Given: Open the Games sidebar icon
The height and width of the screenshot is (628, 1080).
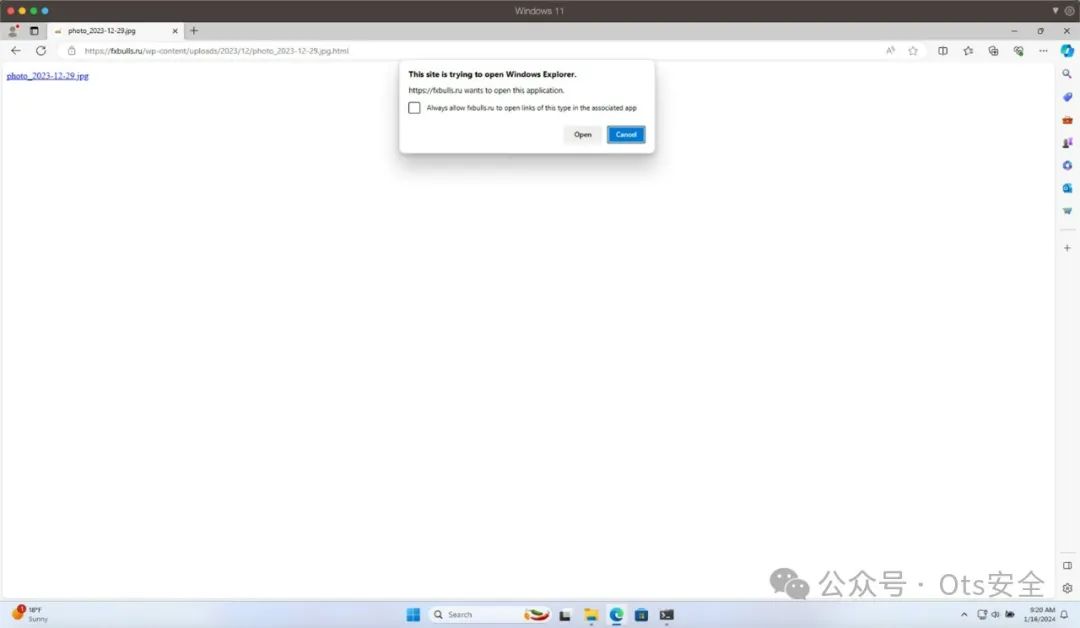Looking at the screenshot, I should tap(1067, 143).
